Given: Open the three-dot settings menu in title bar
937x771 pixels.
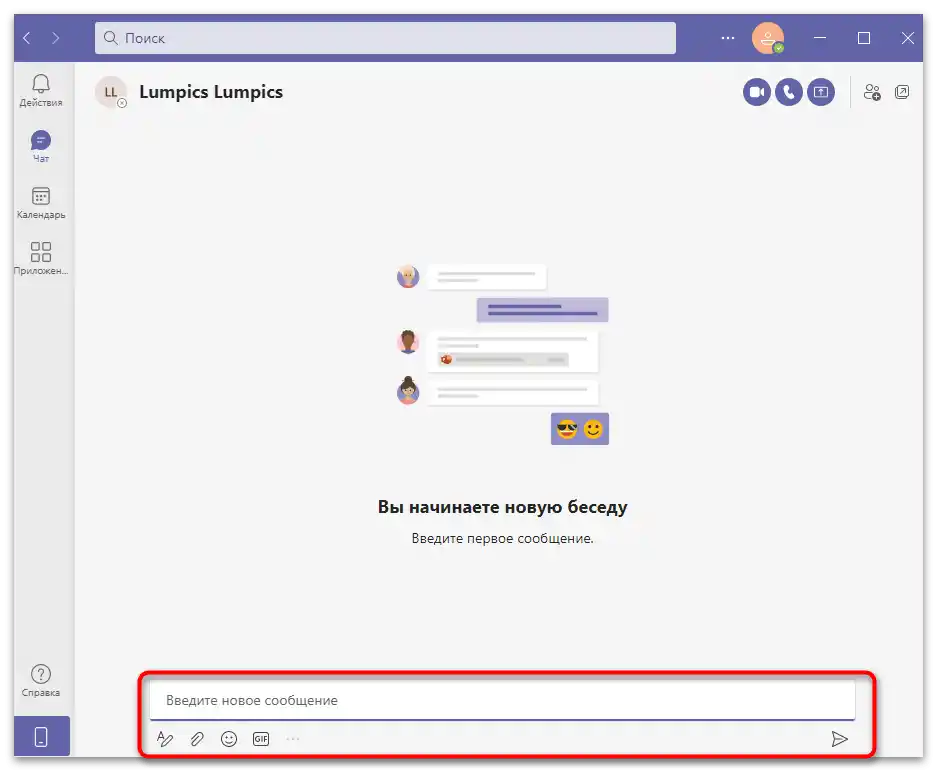Looking at the screenshot, I should click(727, 38).
